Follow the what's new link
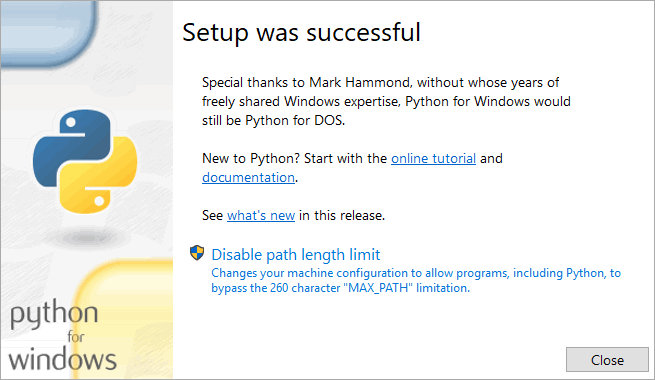Image resolution: width=655 pixels, height=380 pixels. [x=261, y=215]
